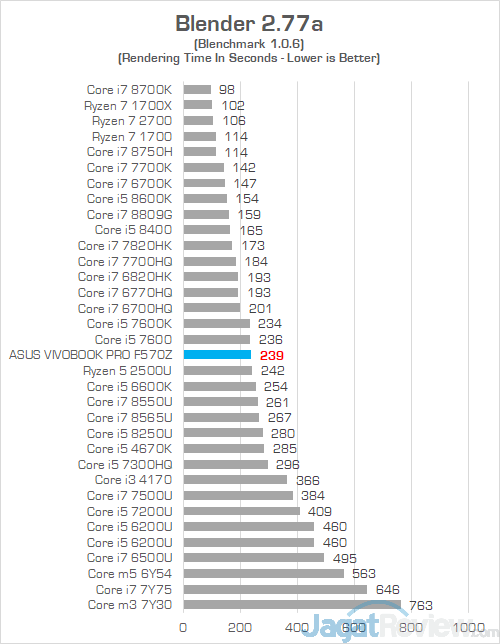500x644 pixels.
Task: Click the Core m3 7Y30 bar
Action: pyautogui.click(x=292, y=605)
